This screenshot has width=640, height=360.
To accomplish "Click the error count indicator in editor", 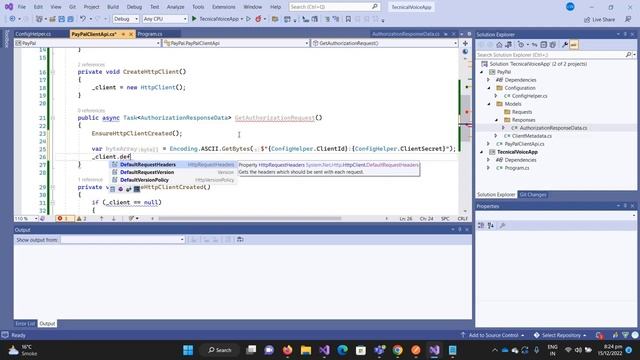I will click(x=64, y=219).
